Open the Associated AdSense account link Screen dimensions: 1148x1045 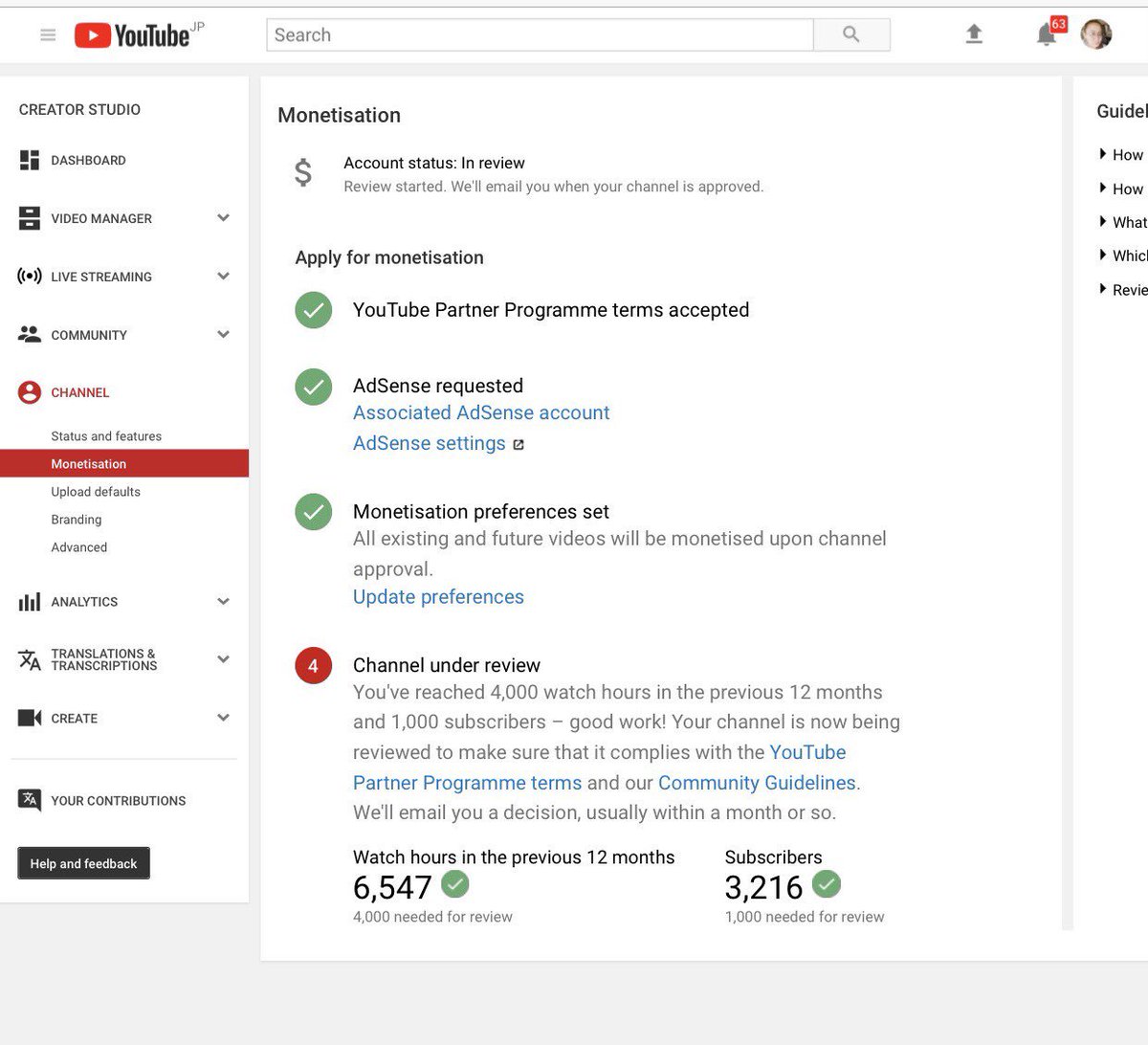click(x=481, y=412)
